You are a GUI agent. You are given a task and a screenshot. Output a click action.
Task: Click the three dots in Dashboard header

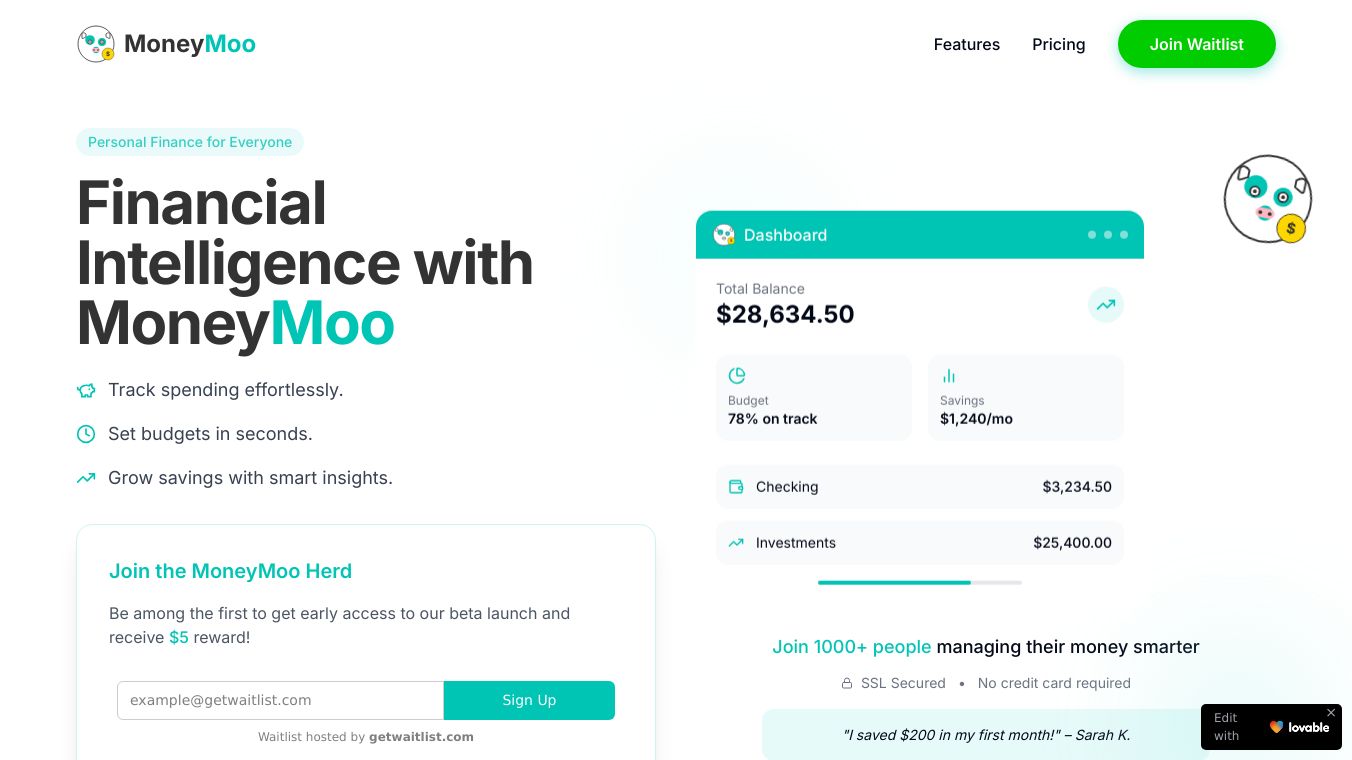pyautogui.click(x=1107, y=235)
